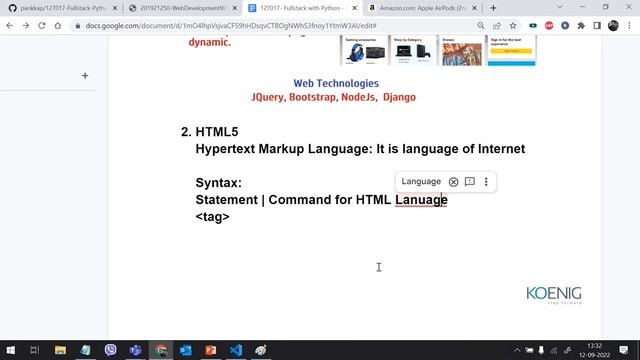Open the taskbar clock and date
Screen dimensions: 640x360
[x=595, y=350]
